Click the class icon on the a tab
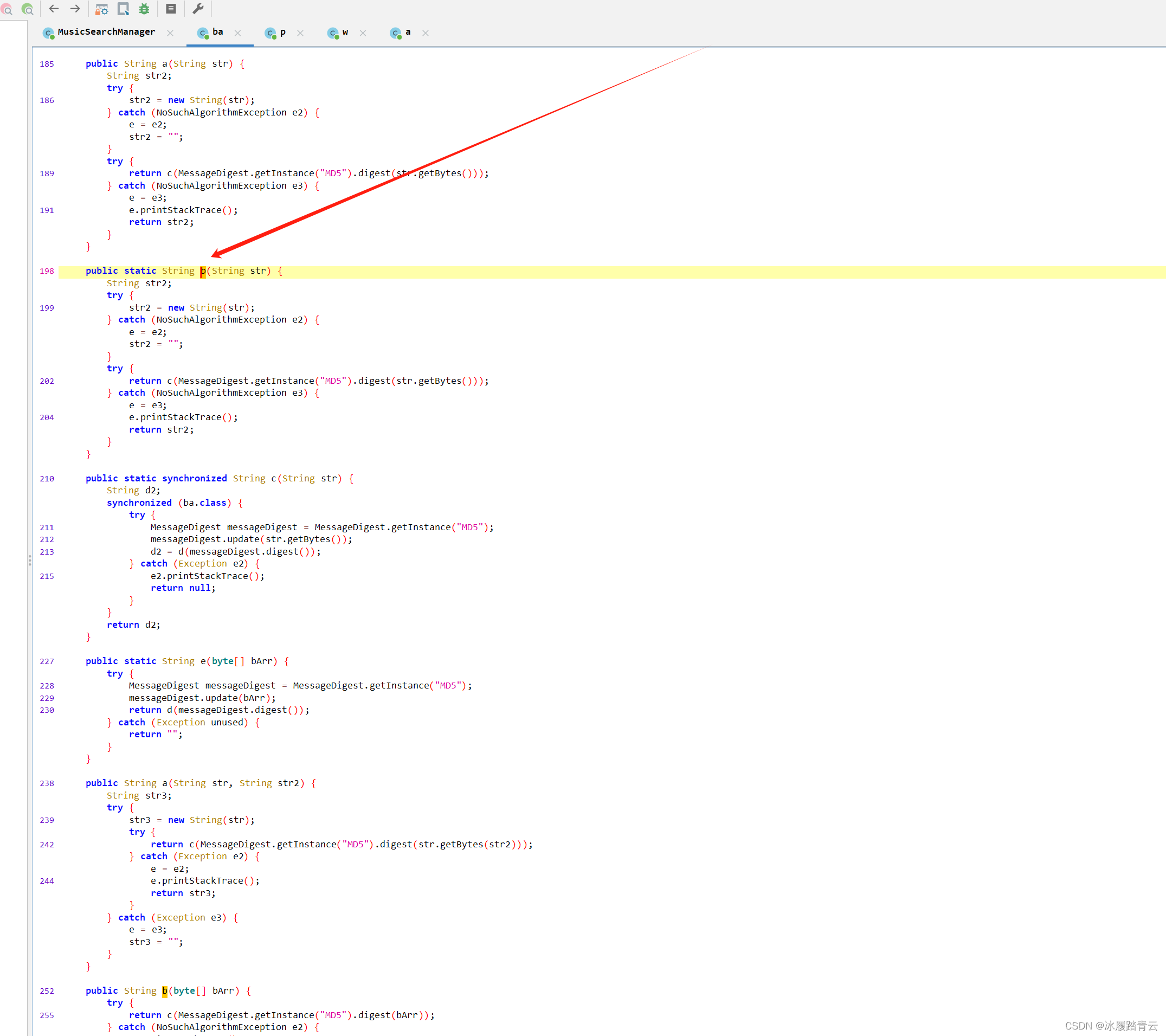Image resolution: width=1166 pixels, height=1036 pixels. 396,33
